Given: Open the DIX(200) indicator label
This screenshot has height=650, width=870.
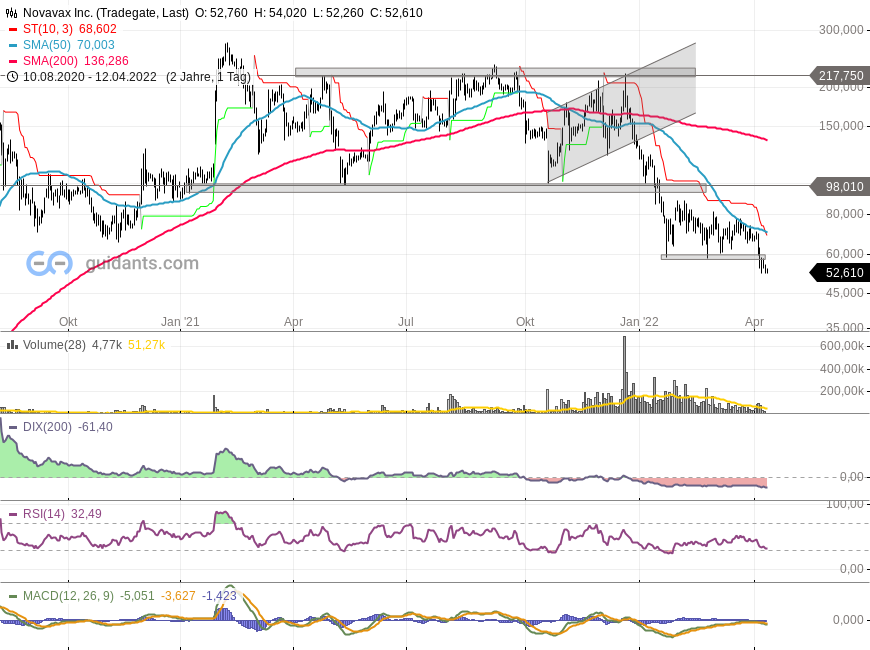Looking at the screenshot, I should (x=47, y=427).
